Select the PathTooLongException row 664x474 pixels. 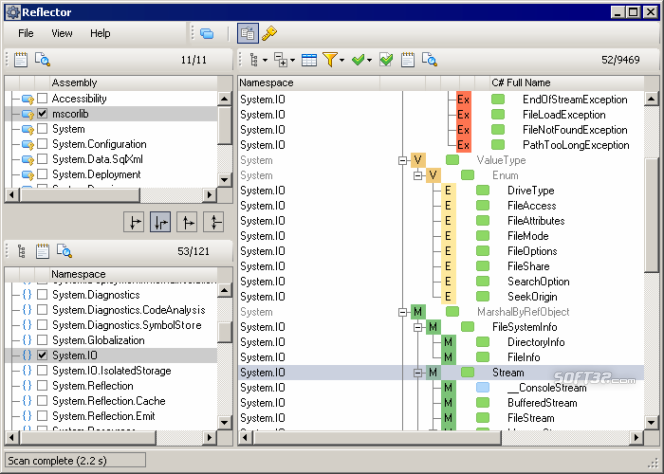441,145
